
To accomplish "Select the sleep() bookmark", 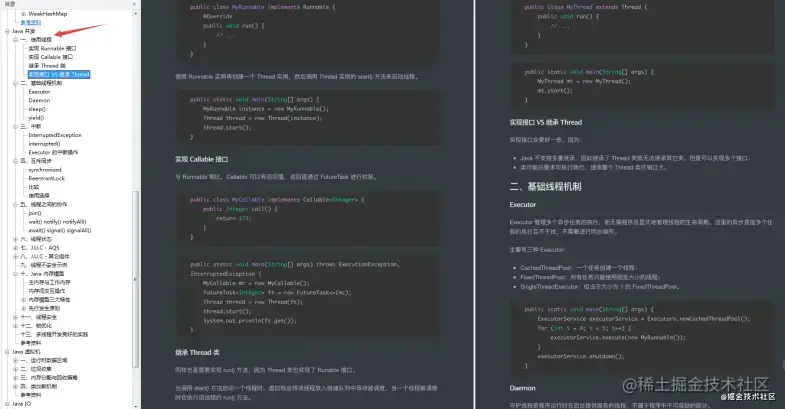I will 37,109.
